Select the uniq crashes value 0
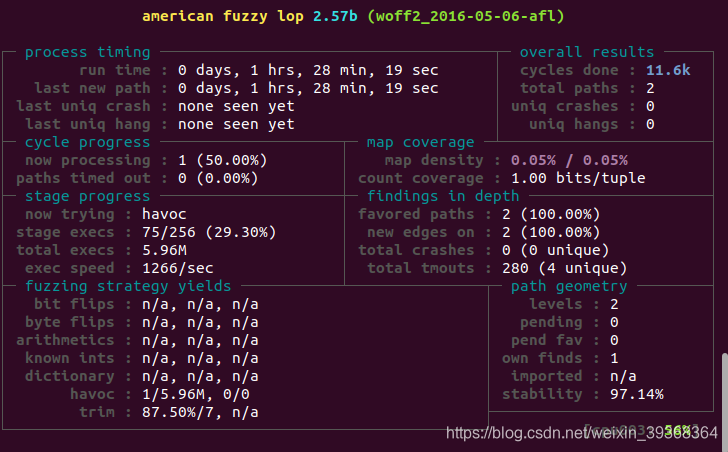The height and width of the screenshot is (452, 728). (x=650, y=106)
